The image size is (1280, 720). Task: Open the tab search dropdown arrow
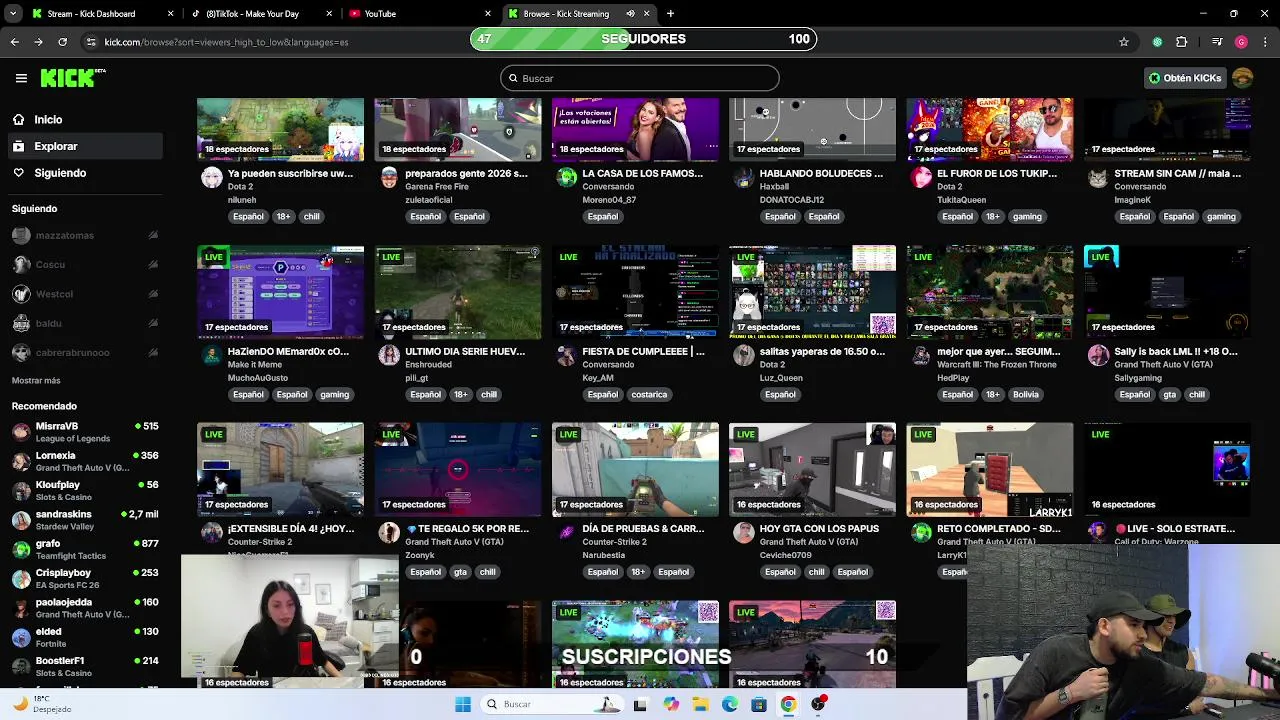click(x=13, y=14)
